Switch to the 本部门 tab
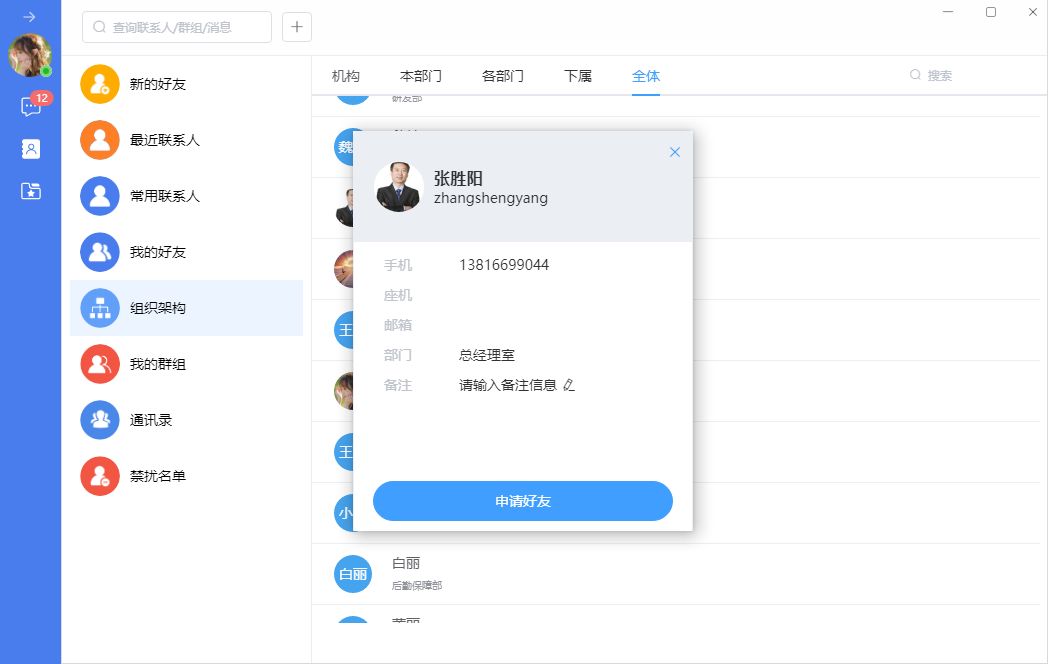This screenshot has height=664, width=1048. pyautogui.click(x=421, y=76)
